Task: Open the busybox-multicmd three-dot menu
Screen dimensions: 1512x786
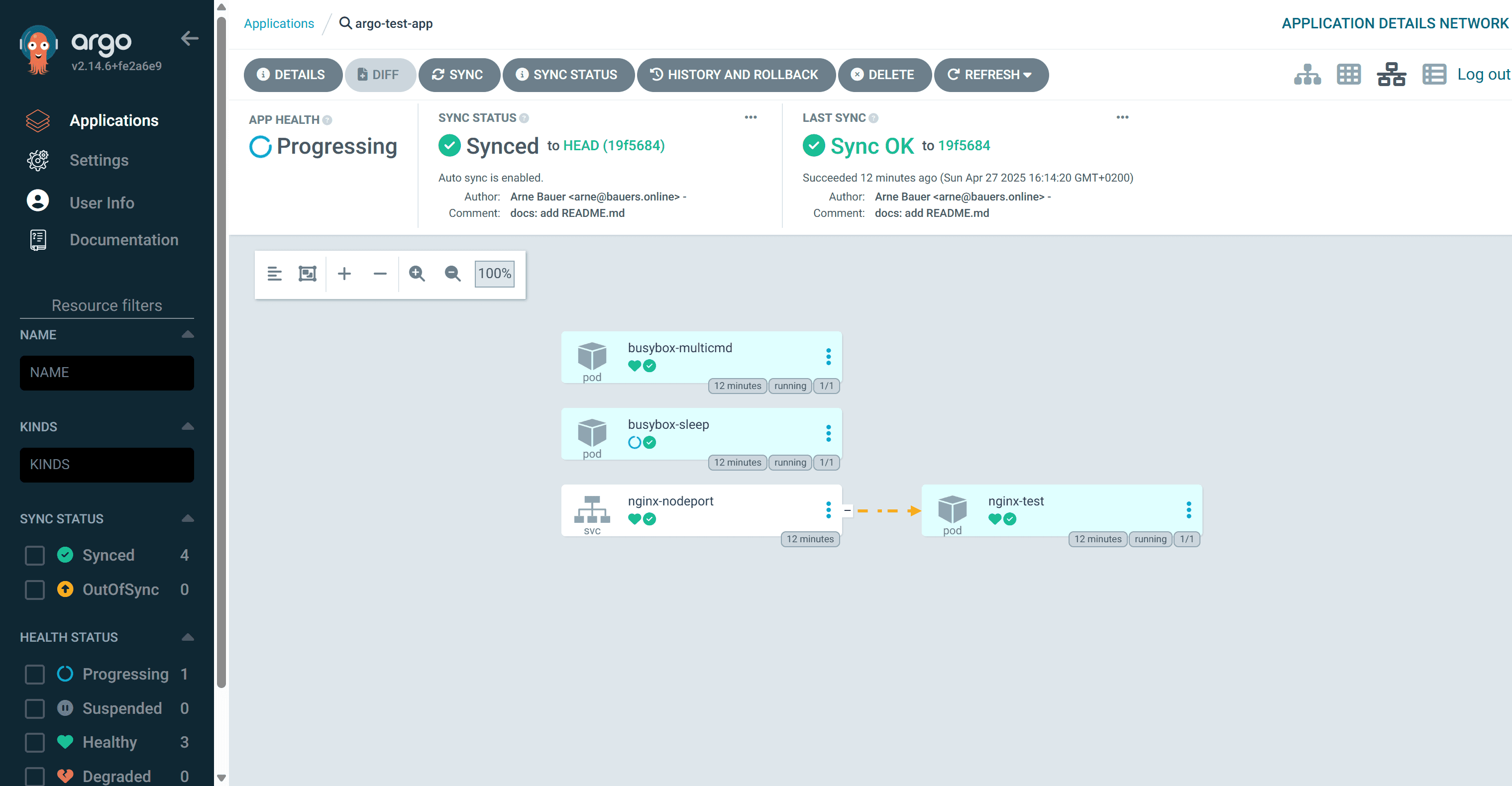Action: tap(828, 357)
